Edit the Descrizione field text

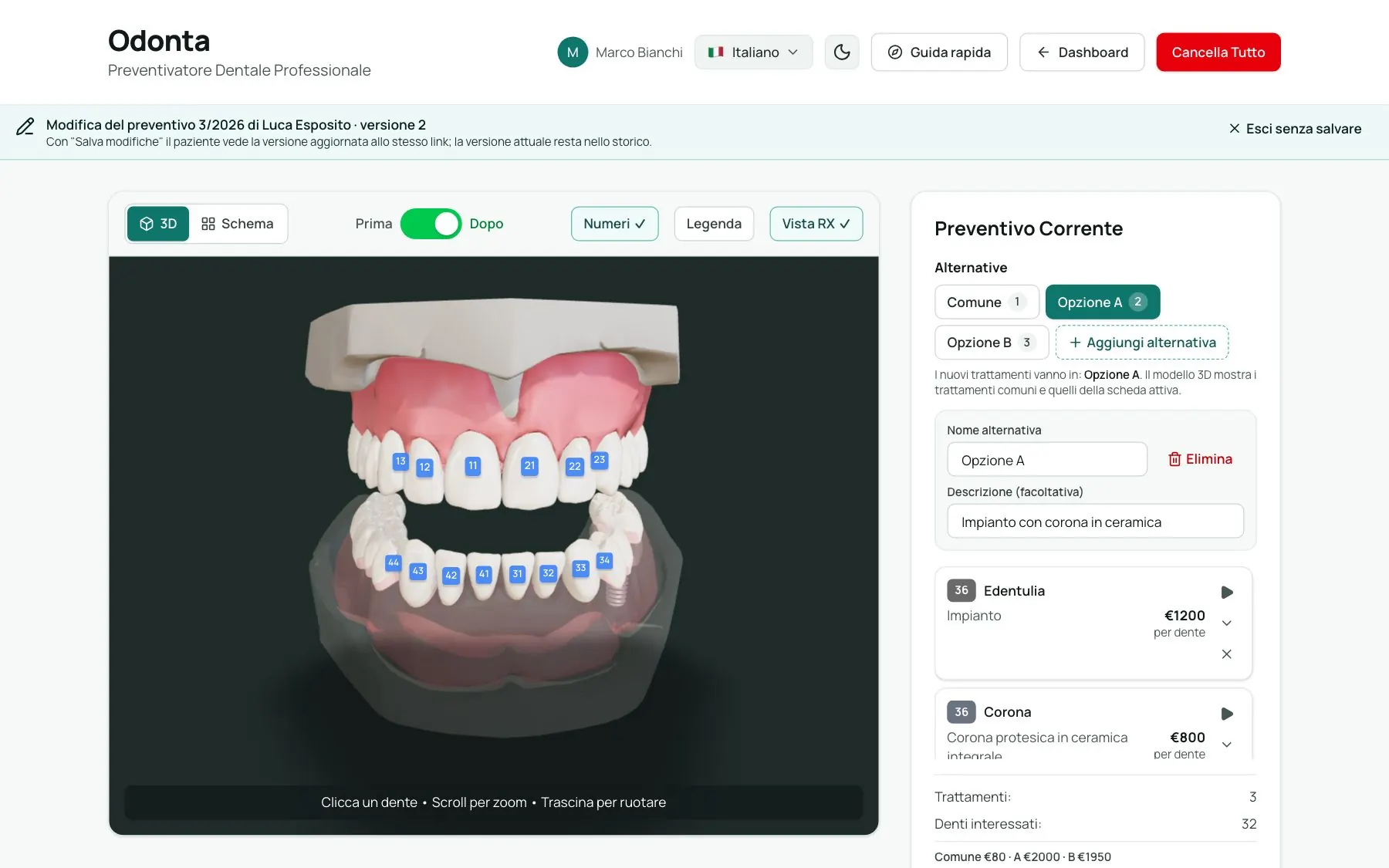tap(1096, 522)
